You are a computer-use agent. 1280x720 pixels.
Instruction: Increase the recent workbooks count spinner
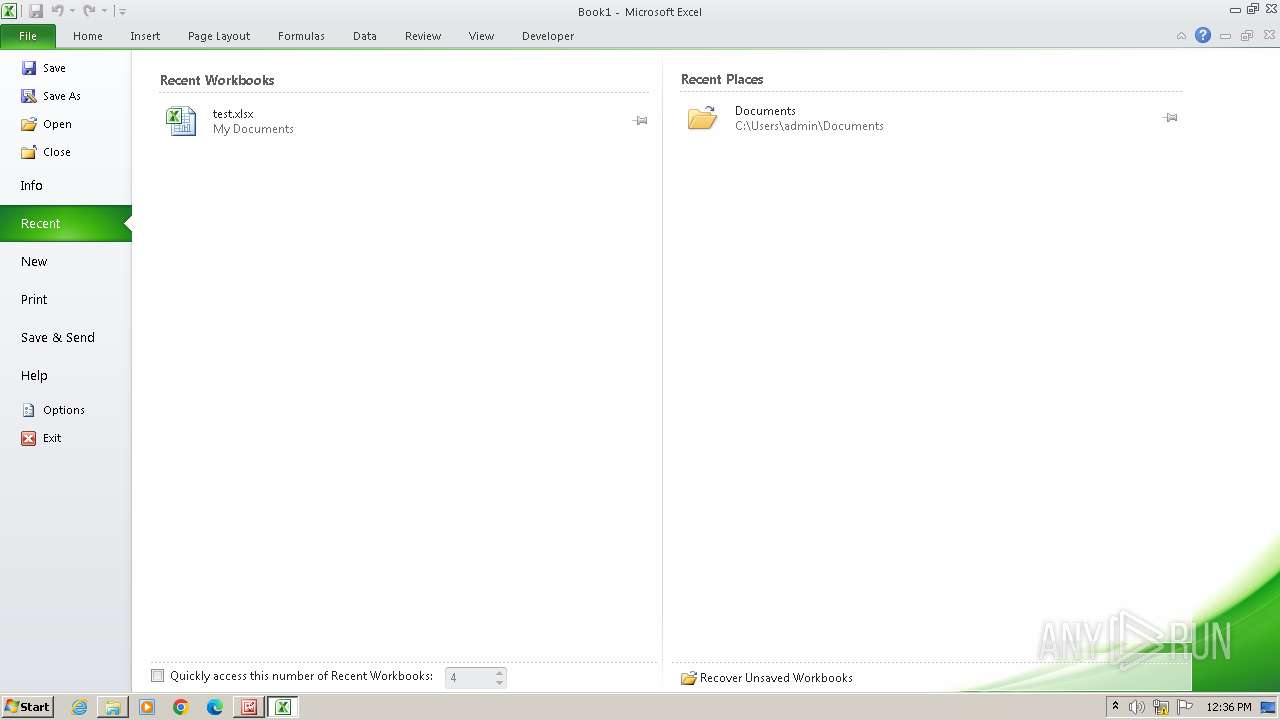coord(500,672)
